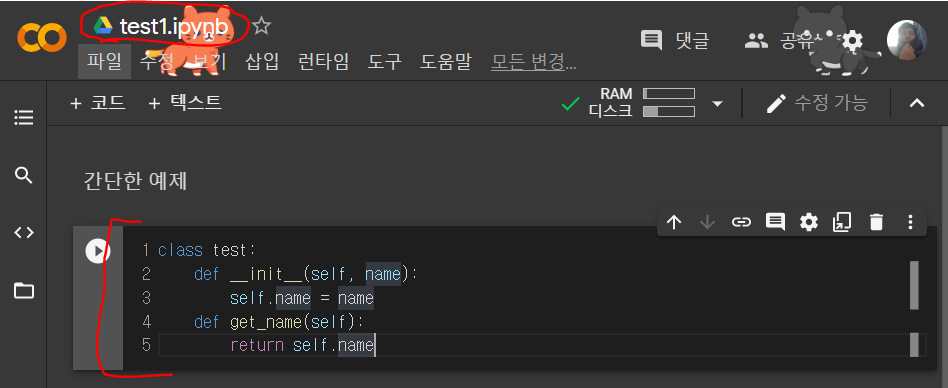Click the 모든 변경 save status link

click(x=533, y=62)
